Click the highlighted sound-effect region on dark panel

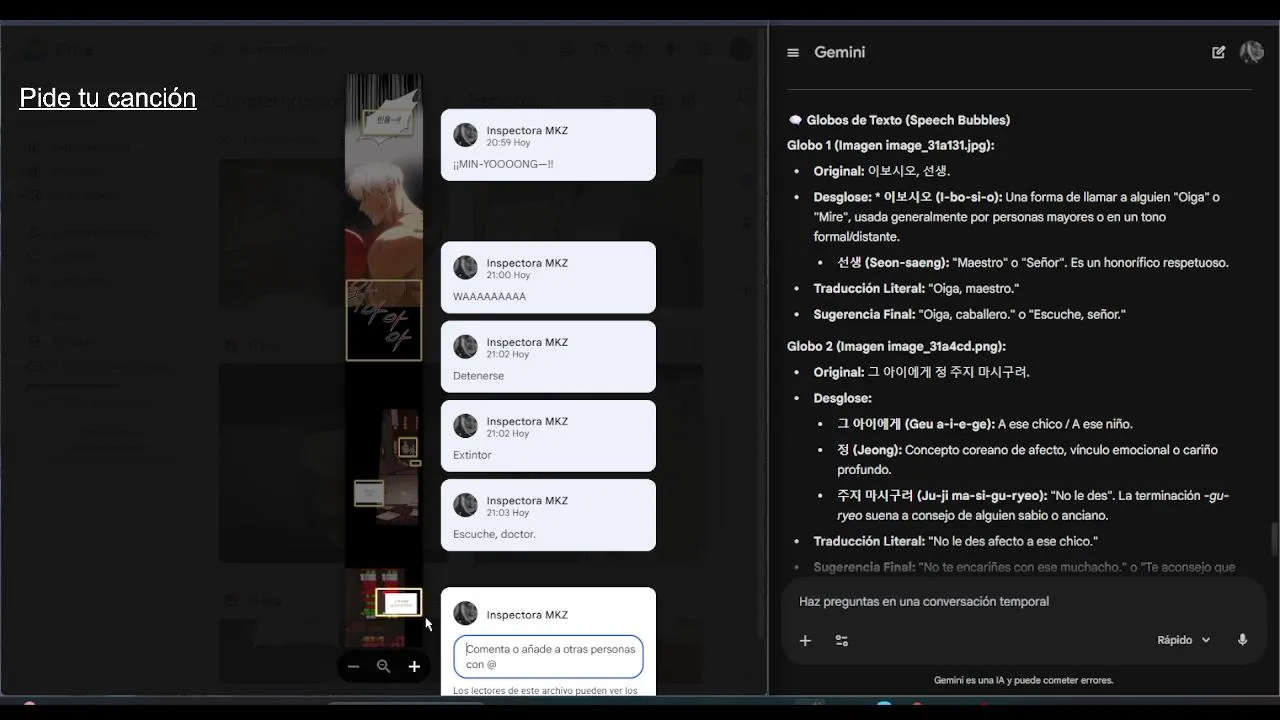(x=384, y=320)
